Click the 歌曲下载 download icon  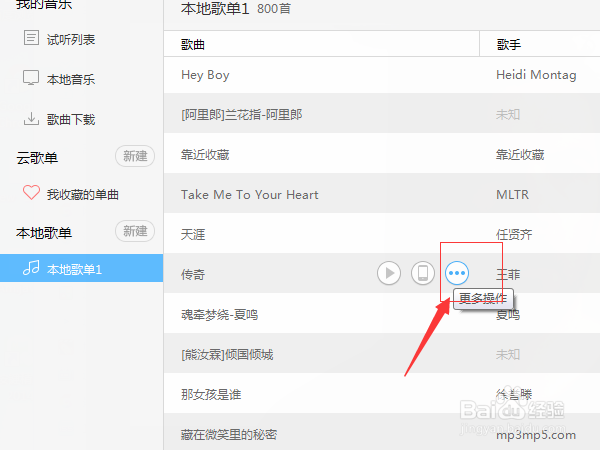coord(31,119)
